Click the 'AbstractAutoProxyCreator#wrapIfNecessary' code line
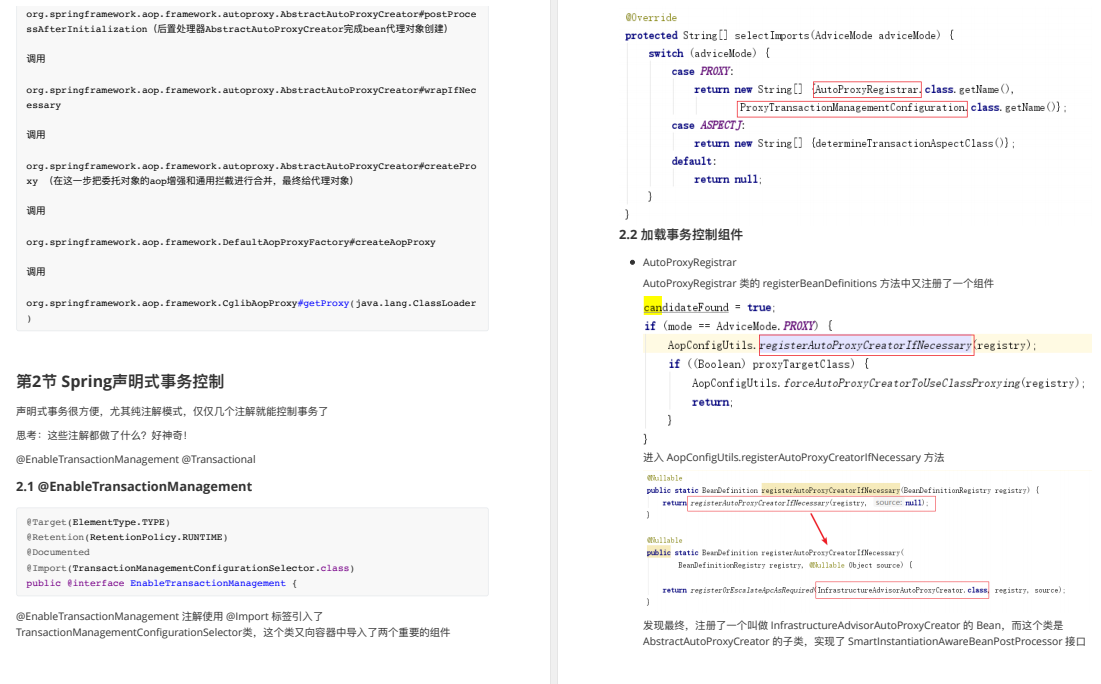Screen dimensions: 1101x684 pos(251,98)
